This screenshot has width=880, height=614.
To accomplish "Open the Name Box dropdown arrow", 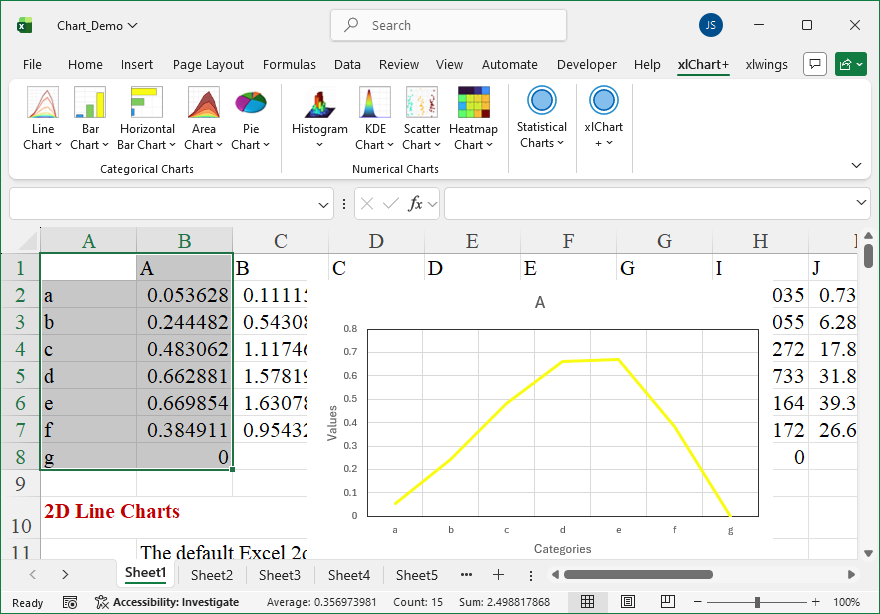I will [324, 204].
